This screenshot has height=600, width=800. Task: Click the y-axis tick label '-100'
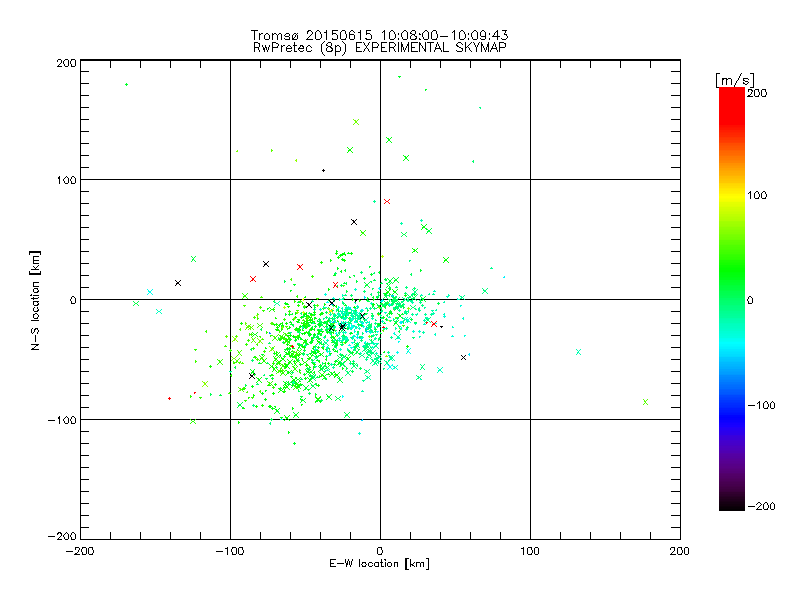point(62,420)
